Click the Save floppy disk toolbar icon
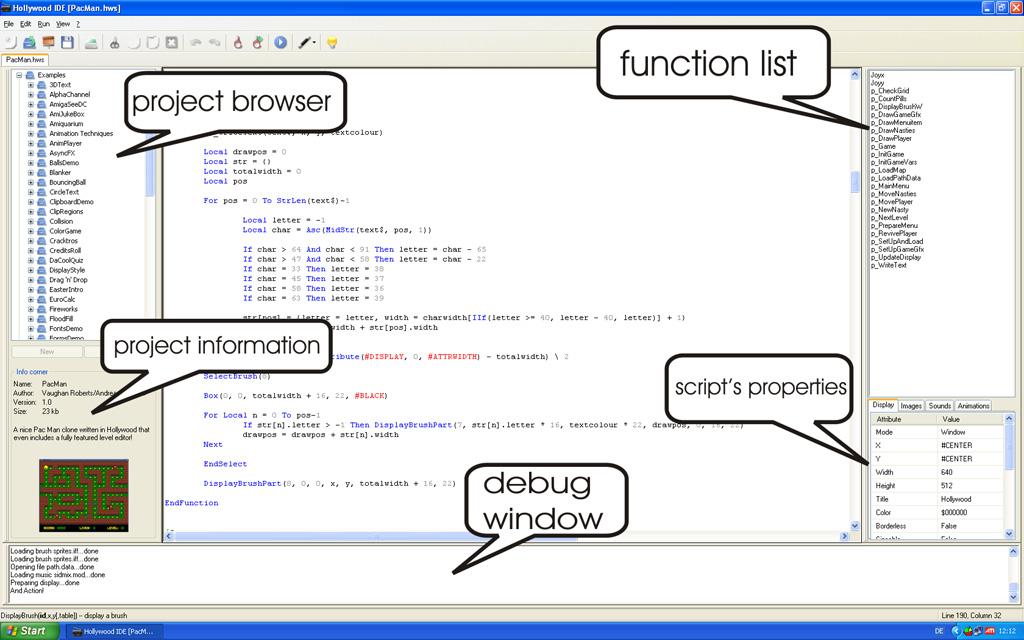The image size is (1024, 640). tap(67, 43)
